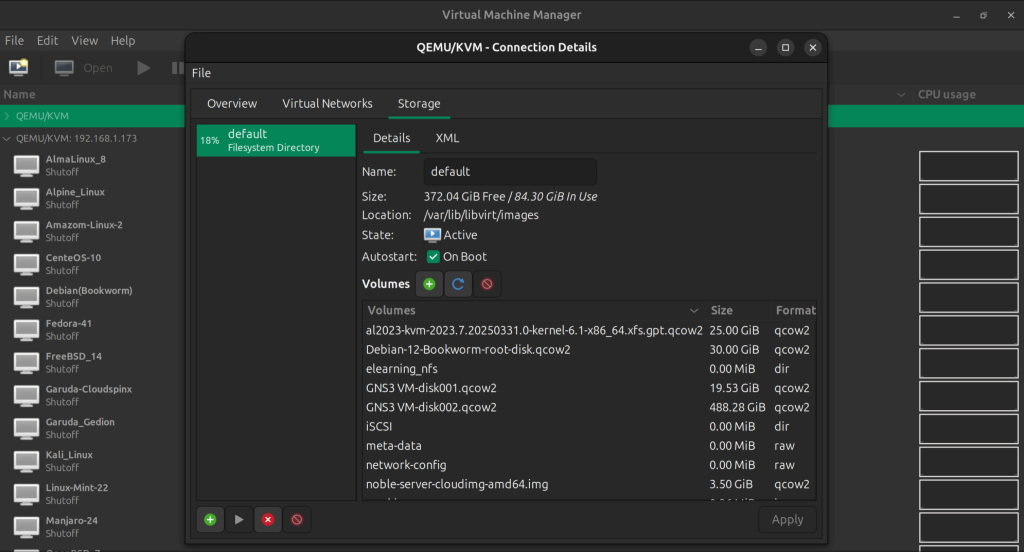Select the Storage tab
1024x552 pixels.
(419, 104)
